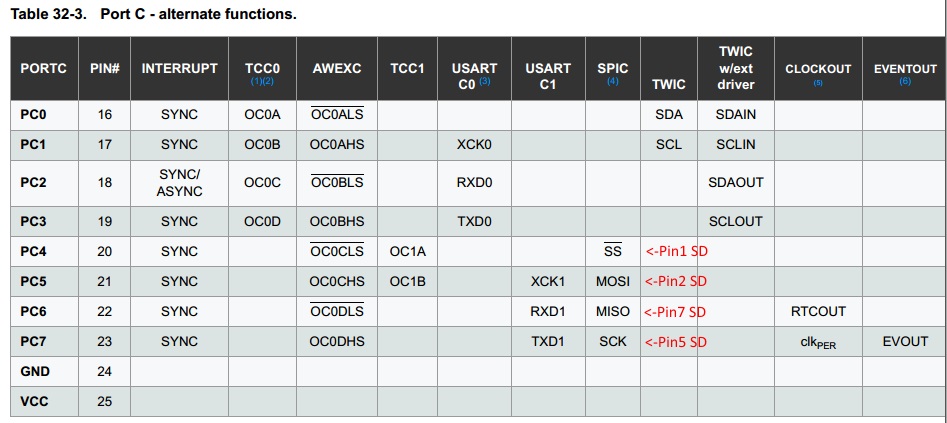
Task: Click the TCC0 footnote reference (1)(2)
Action: click(262, 82)
